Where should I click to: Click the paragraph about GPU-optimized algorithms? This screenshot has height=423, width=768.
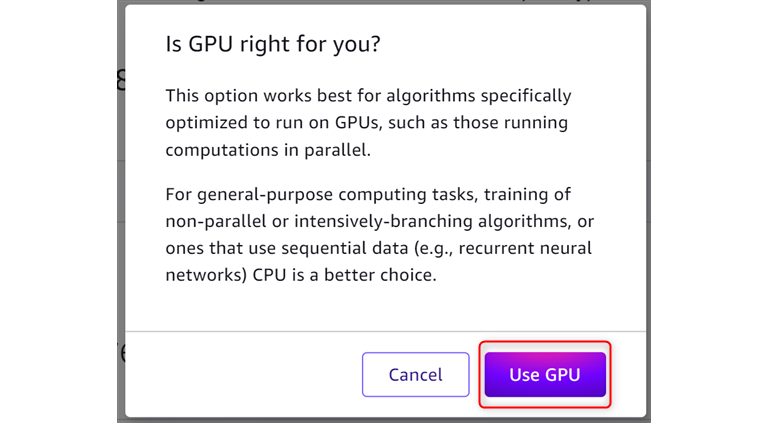(x=368, y=123)
